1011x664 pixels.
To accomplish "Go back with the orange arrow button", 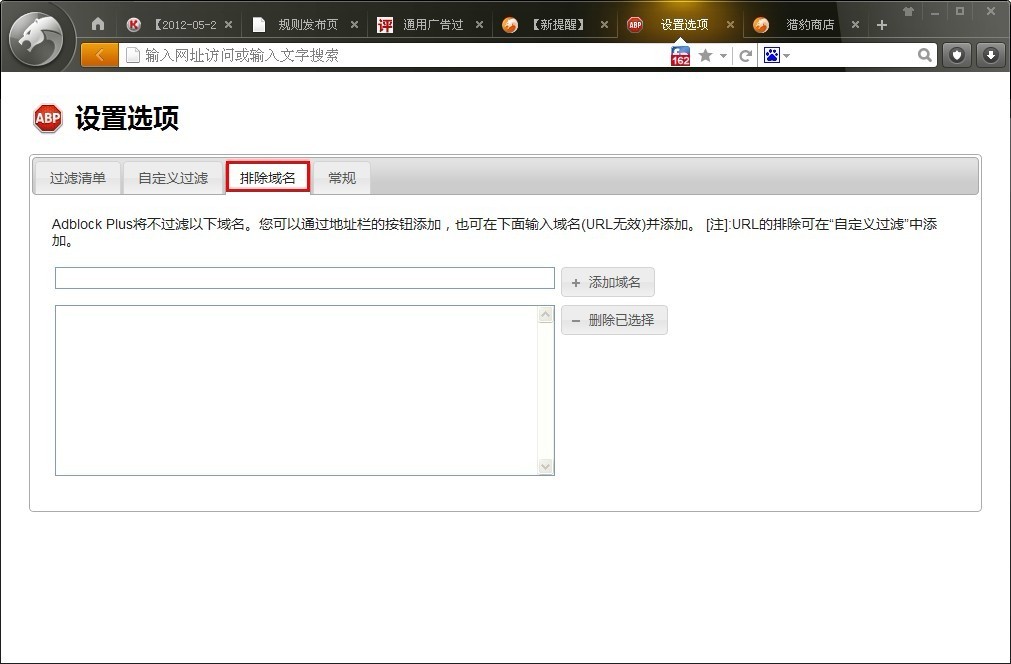I will pyautogui.click(x=100, y=55).
